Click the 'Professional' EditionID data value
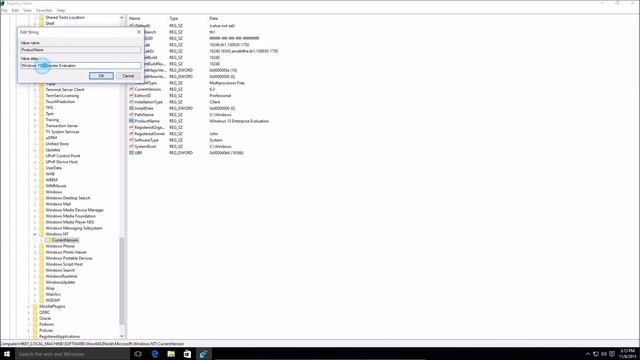This screenshot has width=640, height=360. (x=220, y=96)
